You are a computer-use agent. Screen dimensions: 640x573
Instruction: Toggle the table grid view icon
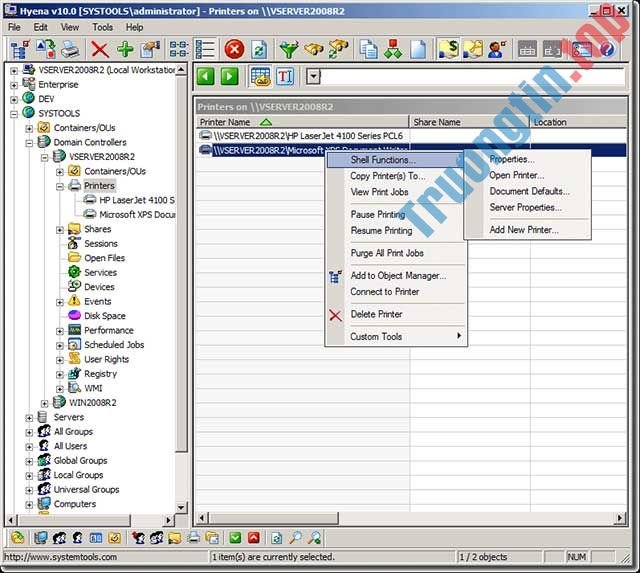(260, 76)
